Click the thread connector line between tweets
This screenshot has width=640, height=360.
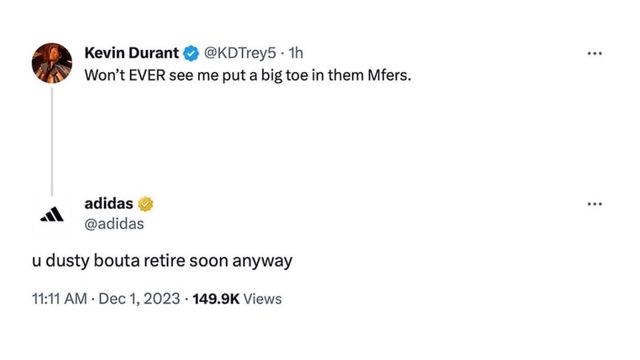coord(52,141)
